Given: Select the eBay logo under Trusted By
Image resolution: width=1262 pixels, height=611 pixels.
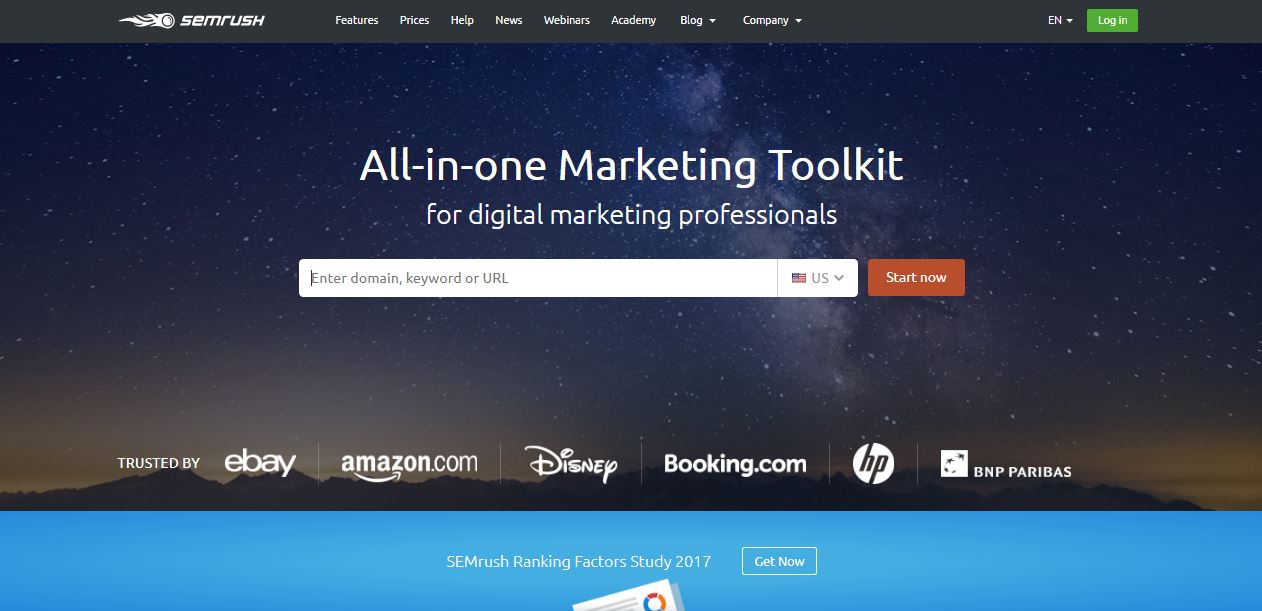Looking at the screenshot, I should pos(260,463).
